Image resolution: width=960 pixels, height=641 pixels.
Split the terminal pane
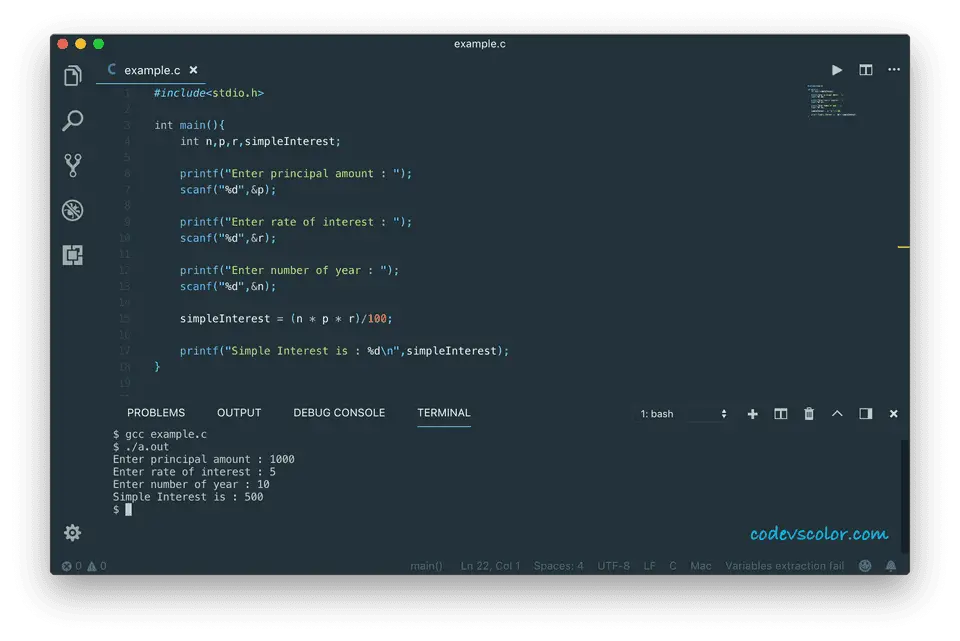781,414
